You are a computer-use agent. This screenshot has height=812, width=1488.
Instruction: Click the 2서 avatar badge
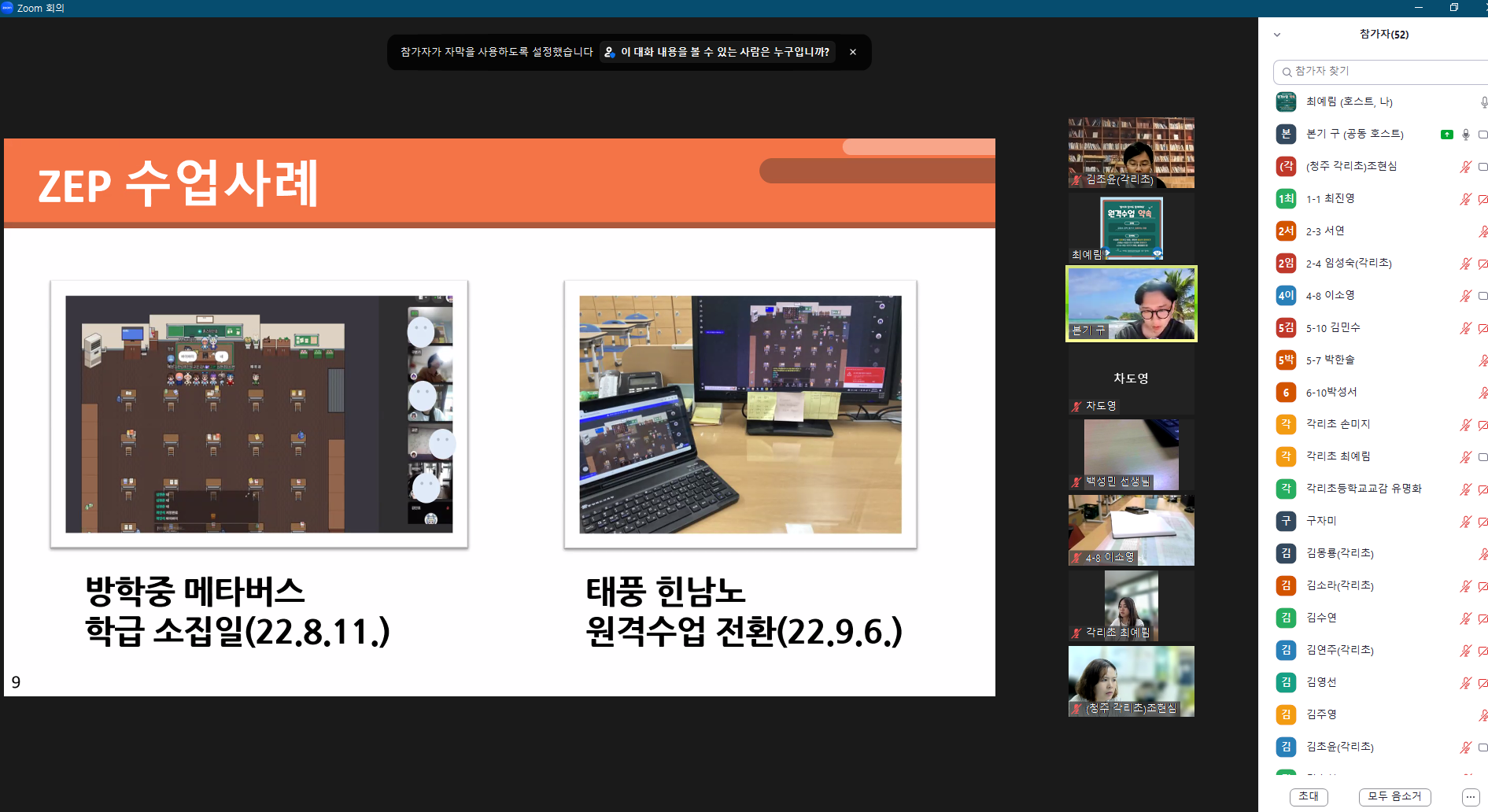click(x=1286, y=231)
